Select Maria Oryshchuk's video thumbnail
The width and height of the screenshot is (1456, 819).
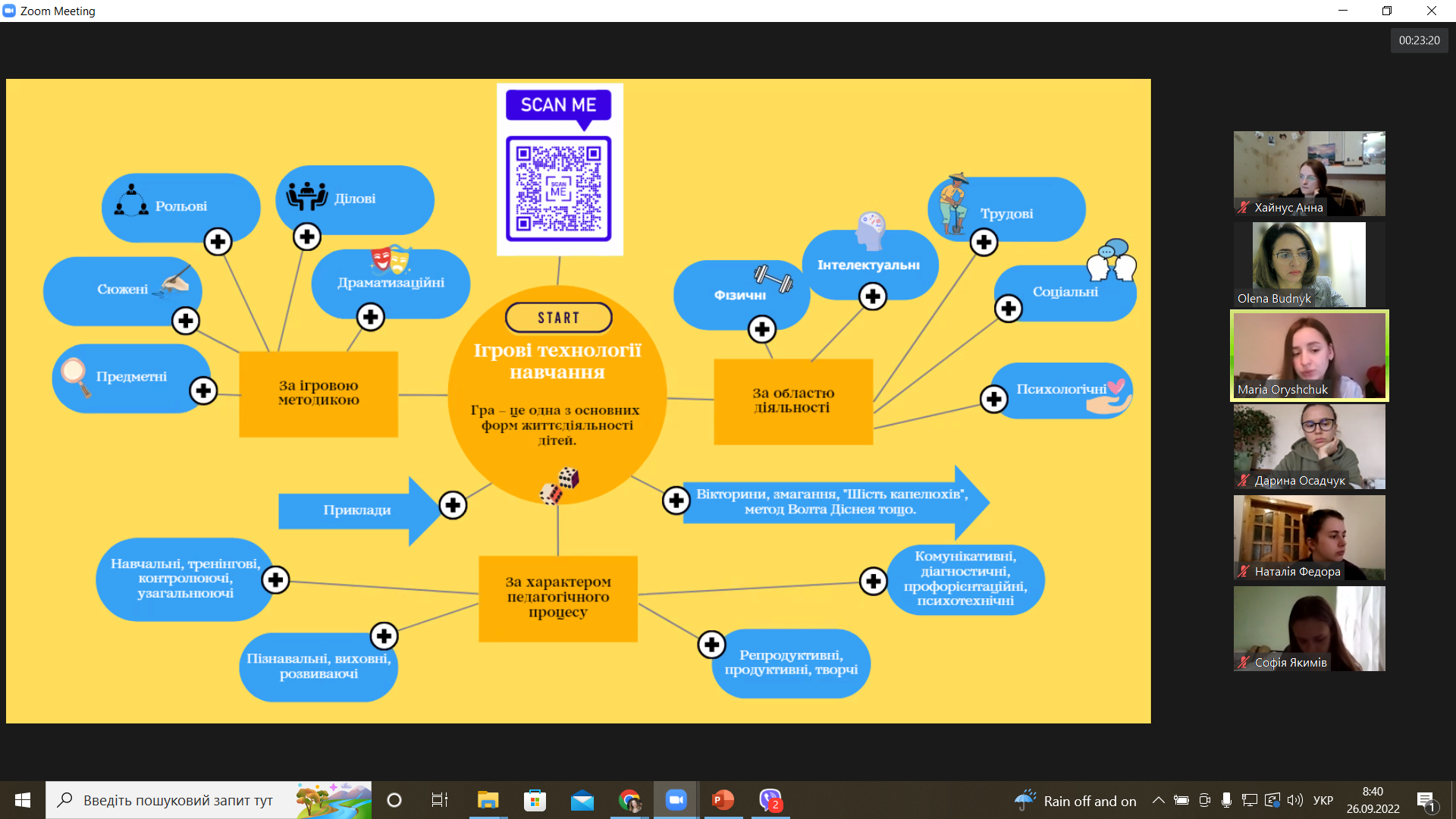click(x=1309, y=355)
